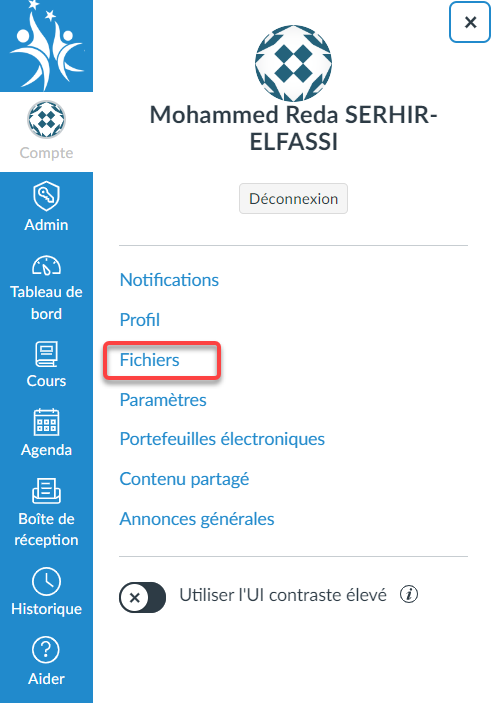Open the Cours book icon
Image resolution: width=494 pixels, height=703 pixels.
tap(46, 354)
